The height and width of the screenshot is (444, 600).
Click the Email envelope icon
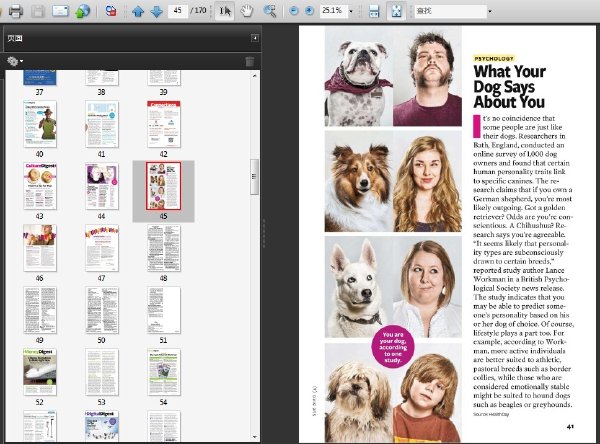click(60, 11)
